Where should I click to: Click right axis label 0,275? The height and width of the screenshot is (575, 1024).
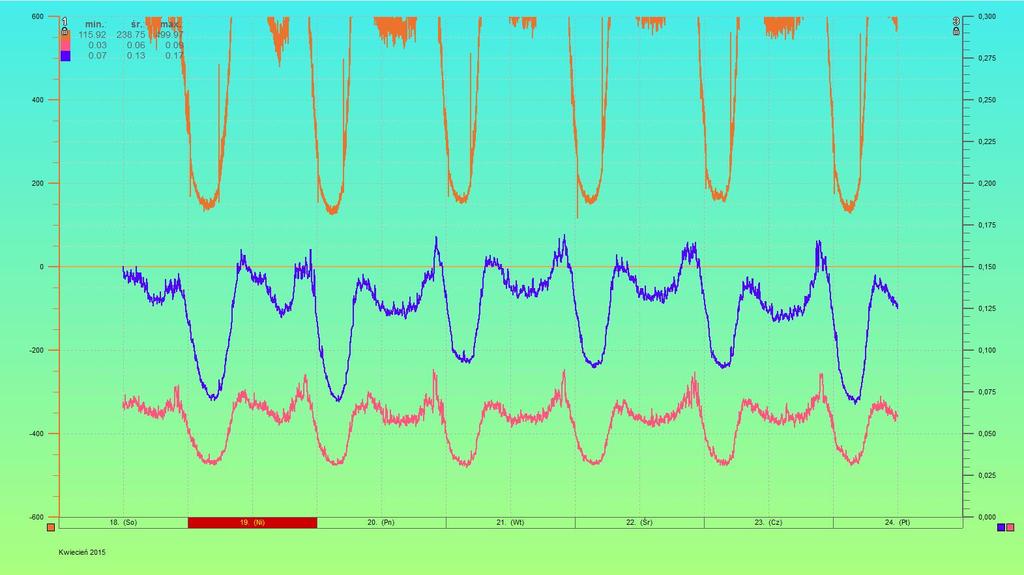(987, 59)
